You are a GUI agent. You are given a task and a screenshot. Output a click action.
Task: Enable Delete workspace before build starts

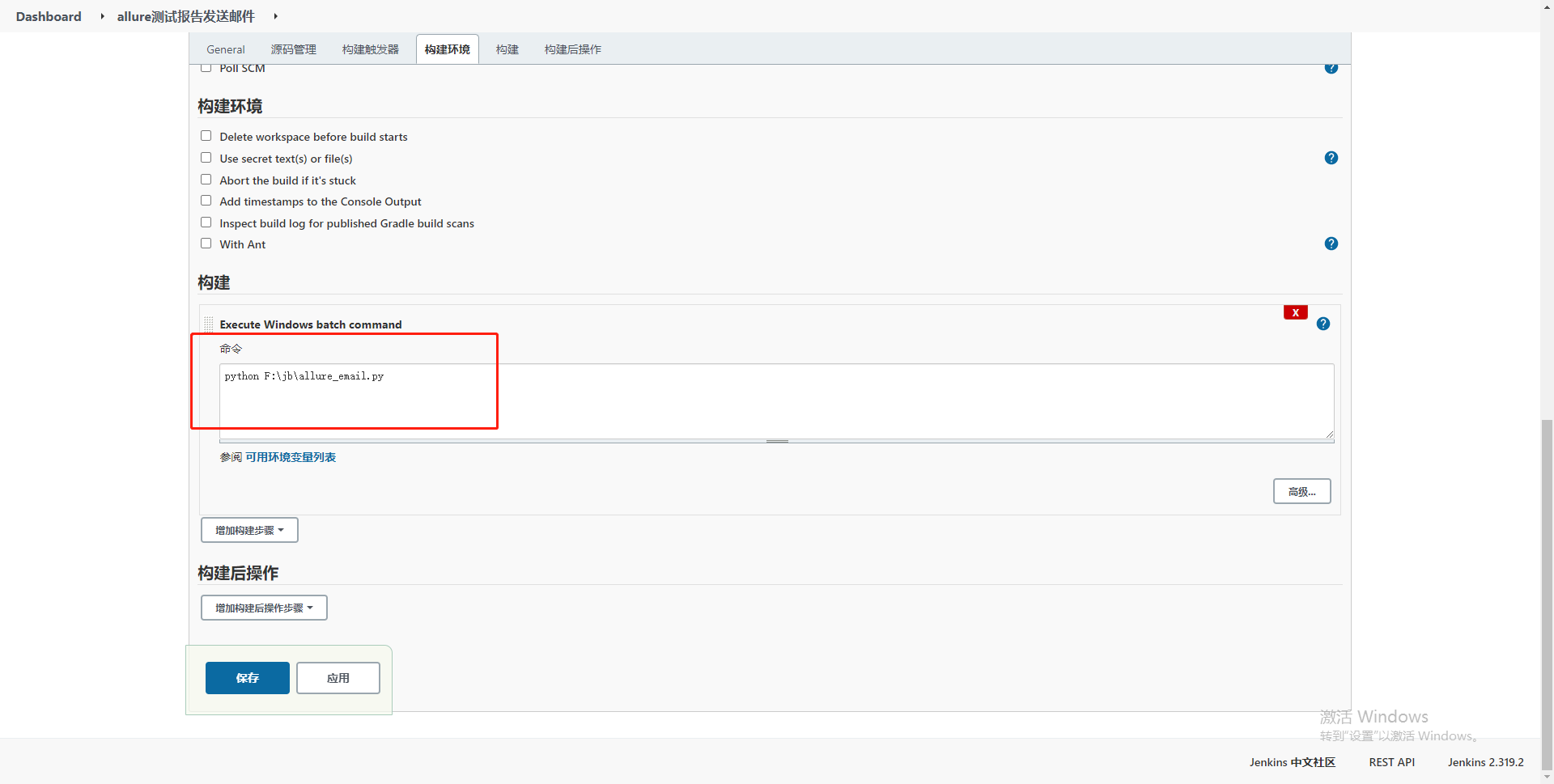(206, 136)
